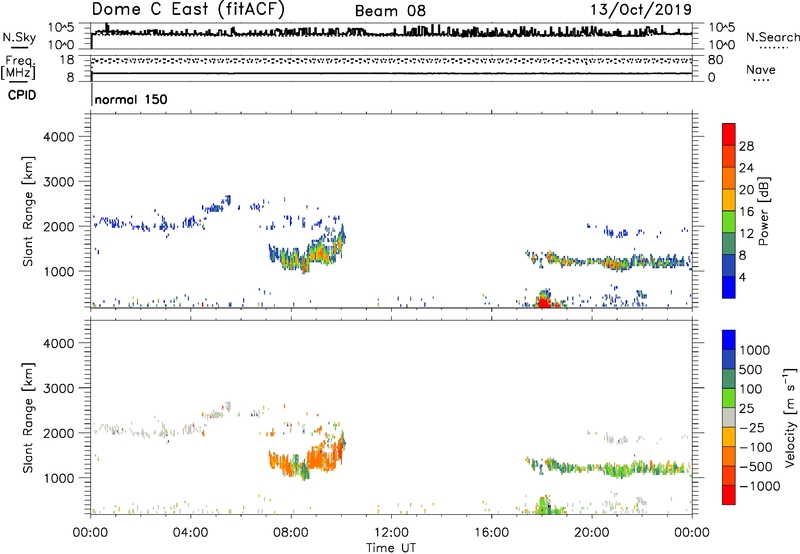Click '1000' tick in the velocity panel
This screenshot has height=554, width=800.
59,478
